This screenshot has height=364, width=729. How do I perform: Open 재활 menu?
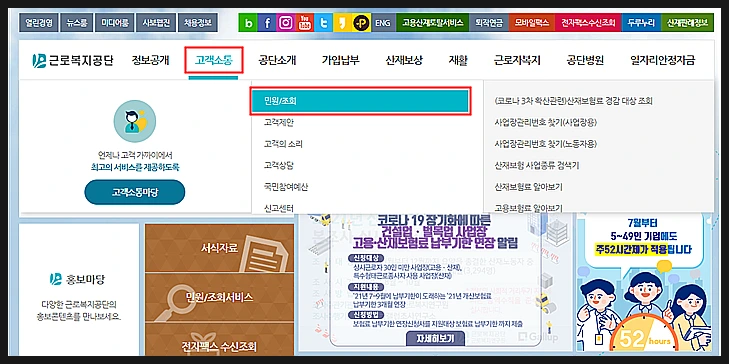coord(458,60)
